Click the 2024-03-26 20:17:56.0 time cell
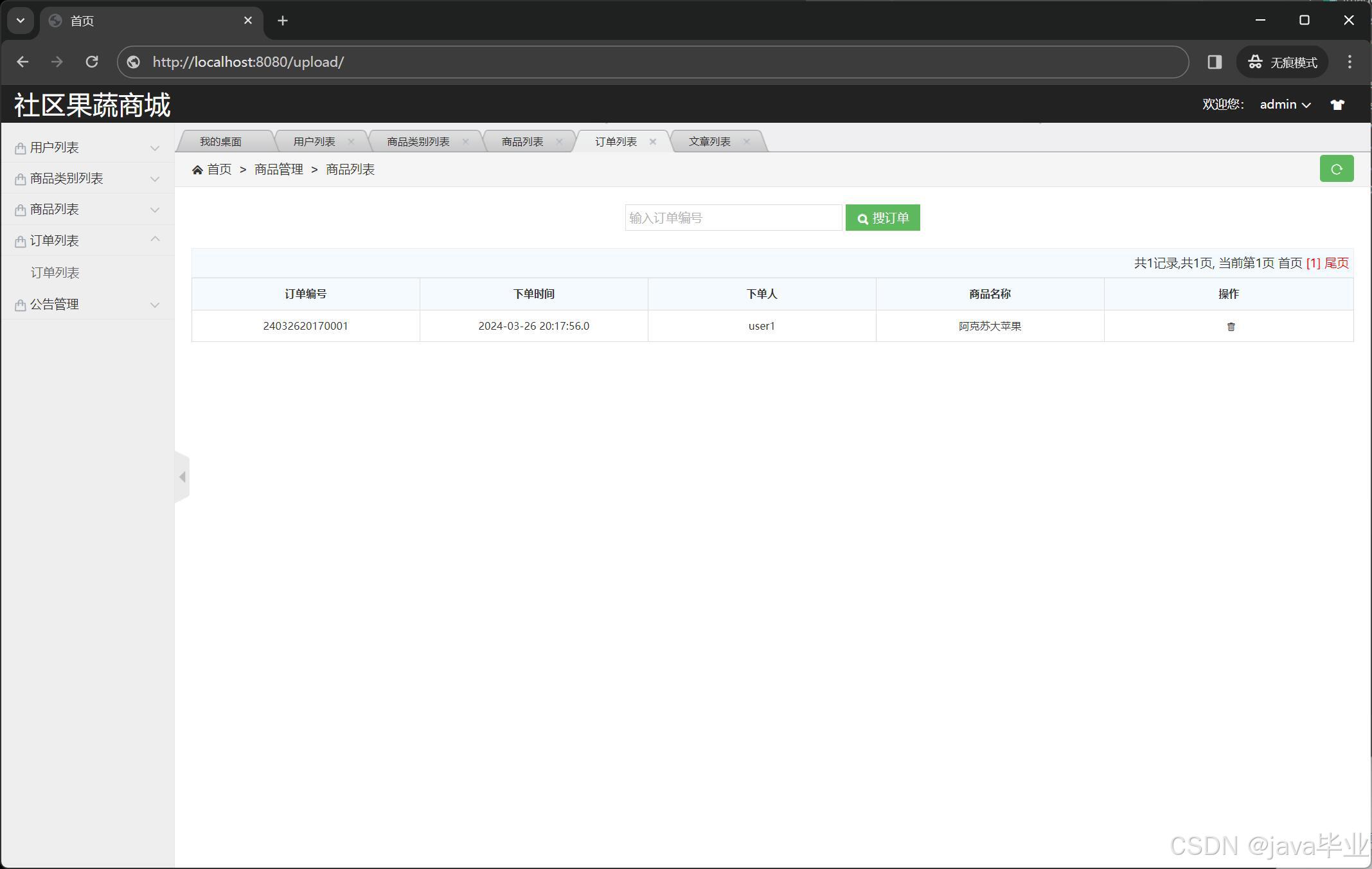The height and width of the screenshot is (869, 1372). point(534,326)
